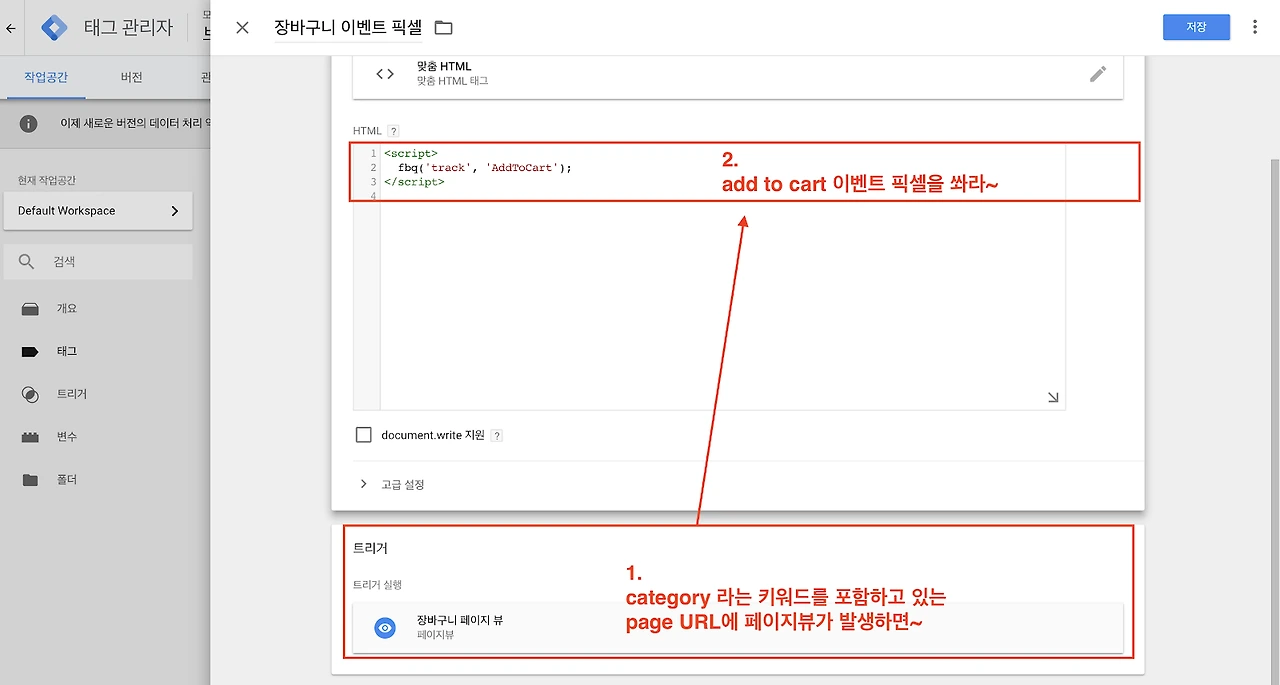Rename the tag title 장바구니 이벤트 픽셀
The height and width of the screenshot is (685, 1280).
pyautogui.click(x=348, y=28)
